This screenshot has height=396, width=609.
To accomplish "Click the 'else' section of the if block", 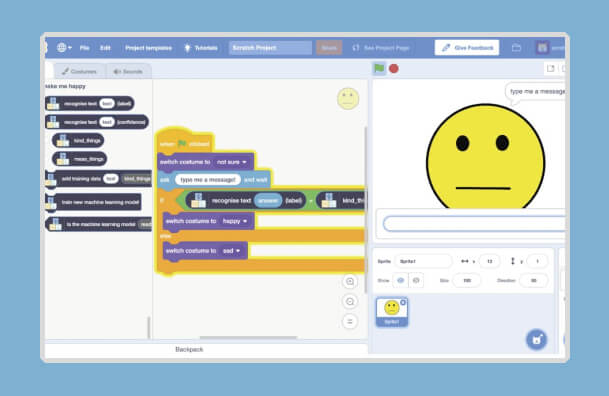I will tap(166, 236).
